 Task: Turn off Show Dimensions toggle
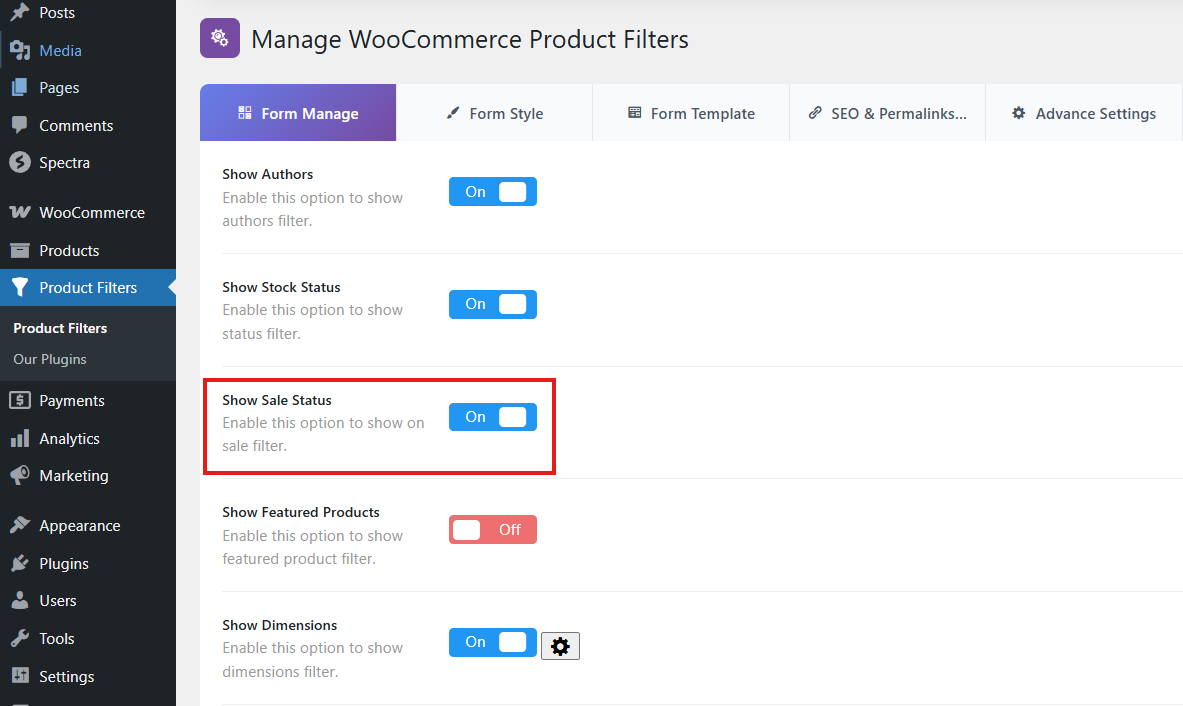[493, 642]
